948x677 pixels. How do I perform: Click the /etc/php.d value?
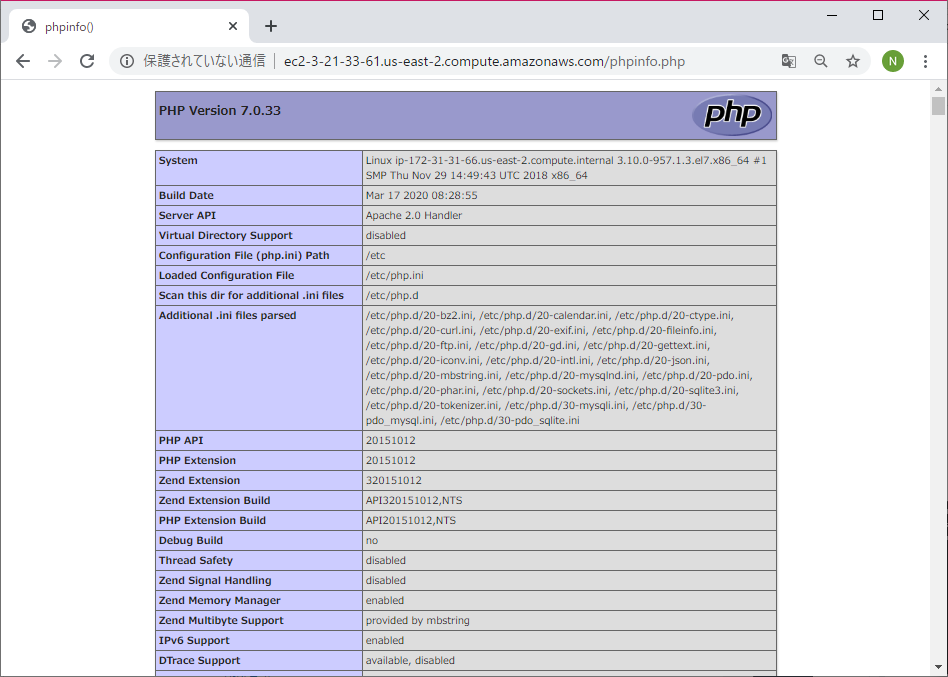(x=392, y=296)
